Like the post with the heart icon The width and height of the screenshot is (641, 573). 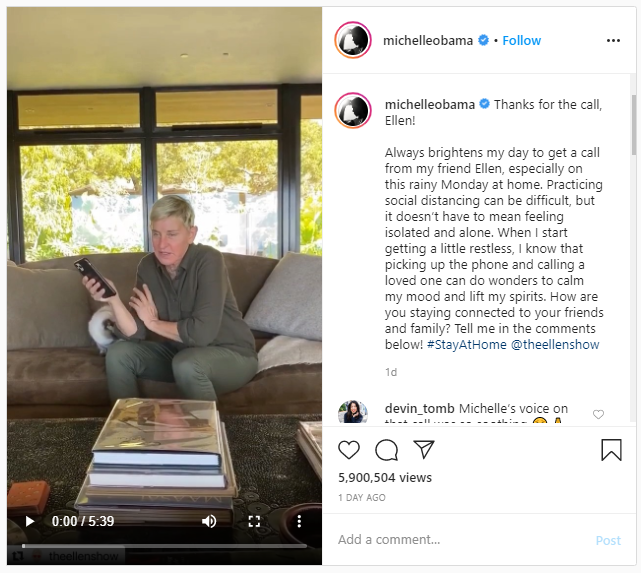pyautogui.click(x=349, y=450)
